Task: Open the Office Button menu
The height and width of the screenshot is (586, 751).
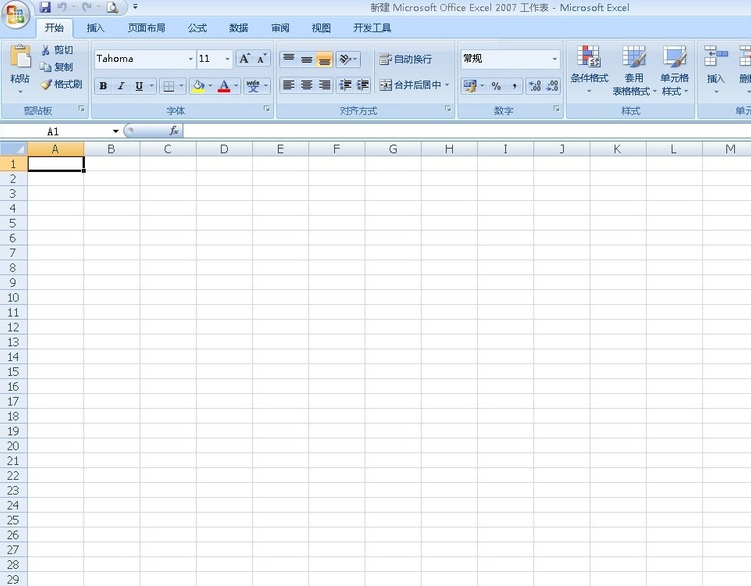Action: pyautogui.click(x=15, y=14)
